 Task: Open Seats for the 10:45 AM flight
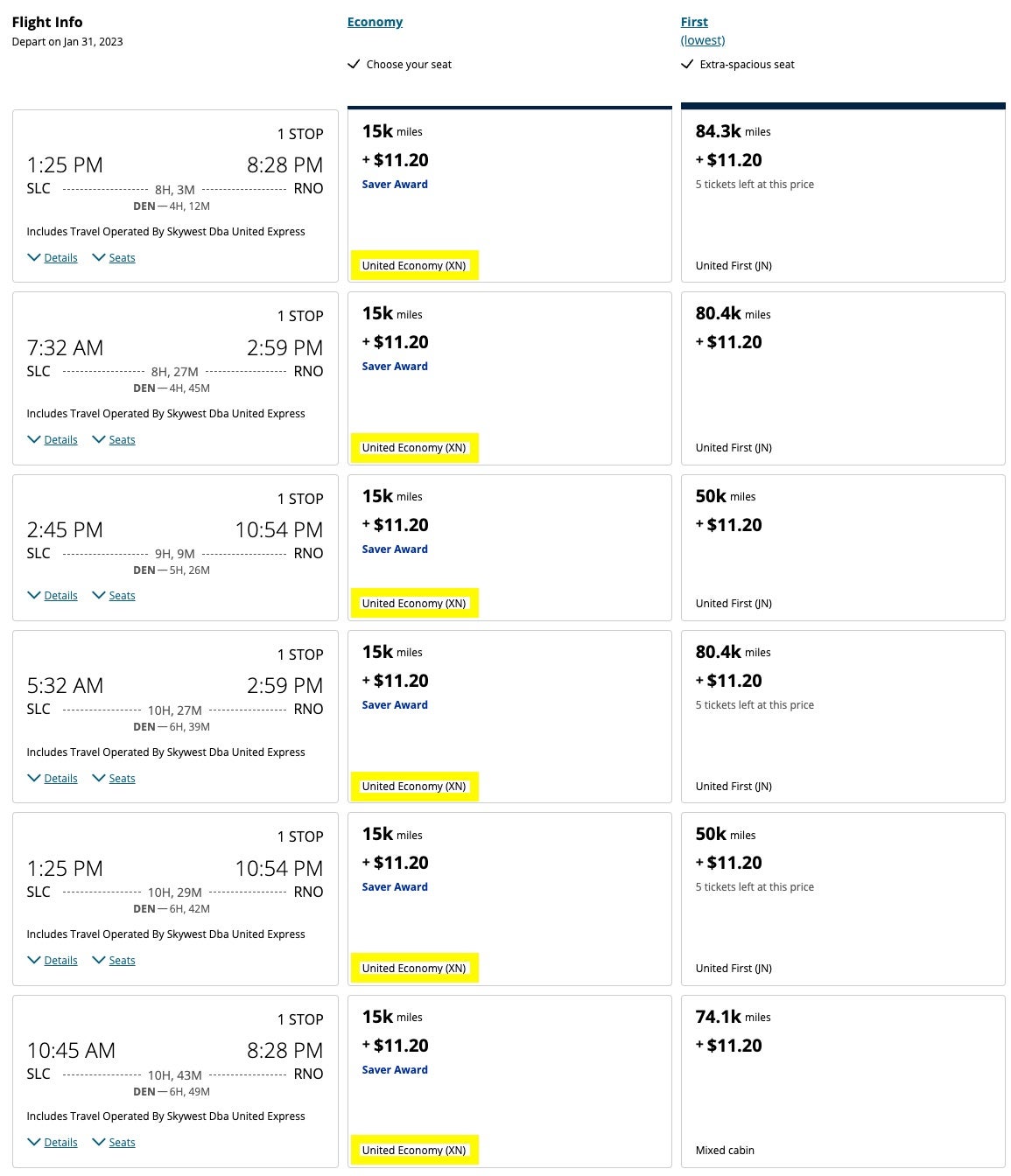122,1142
